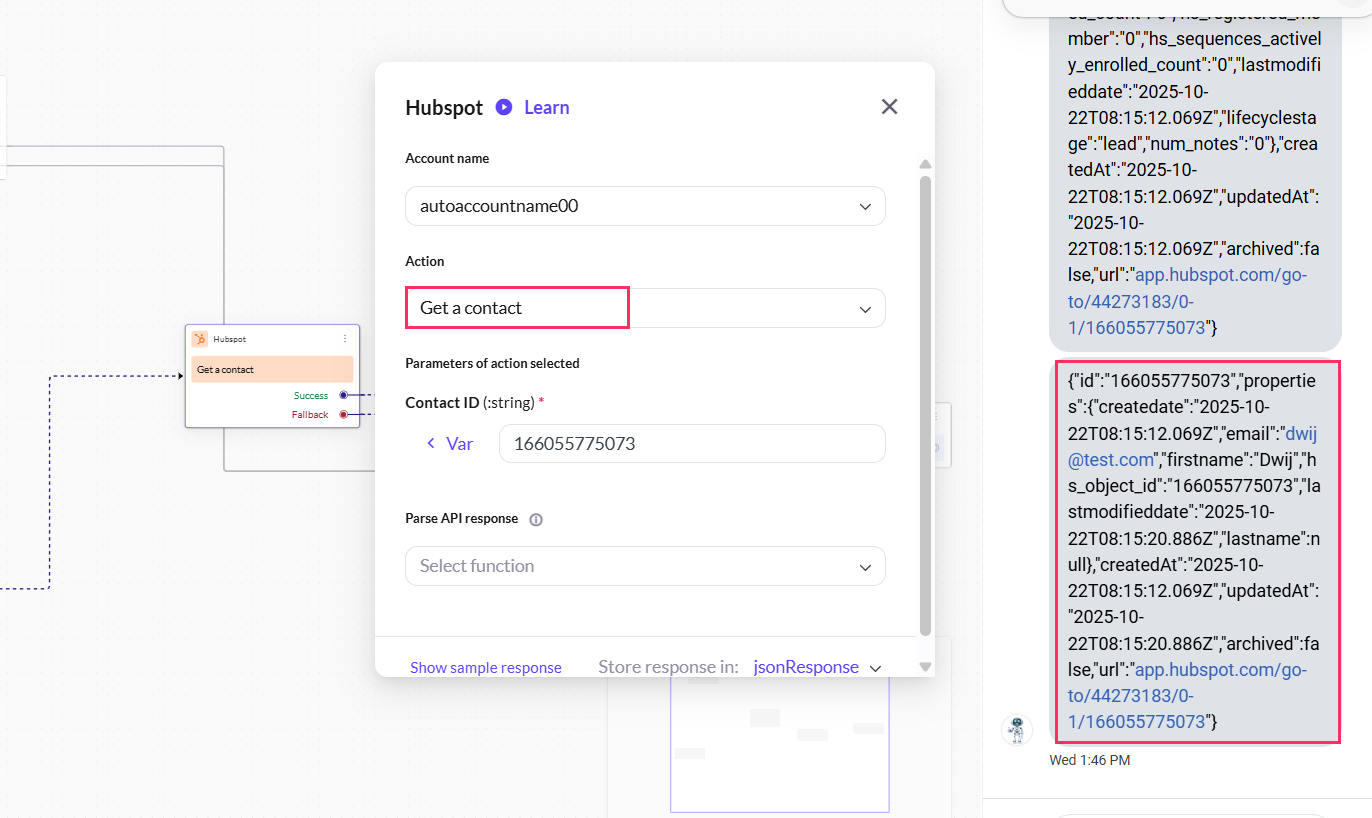The image size is (1372, 818).
Task: Open the Learn link in the Hubspot header
Action: pos(546,107)
